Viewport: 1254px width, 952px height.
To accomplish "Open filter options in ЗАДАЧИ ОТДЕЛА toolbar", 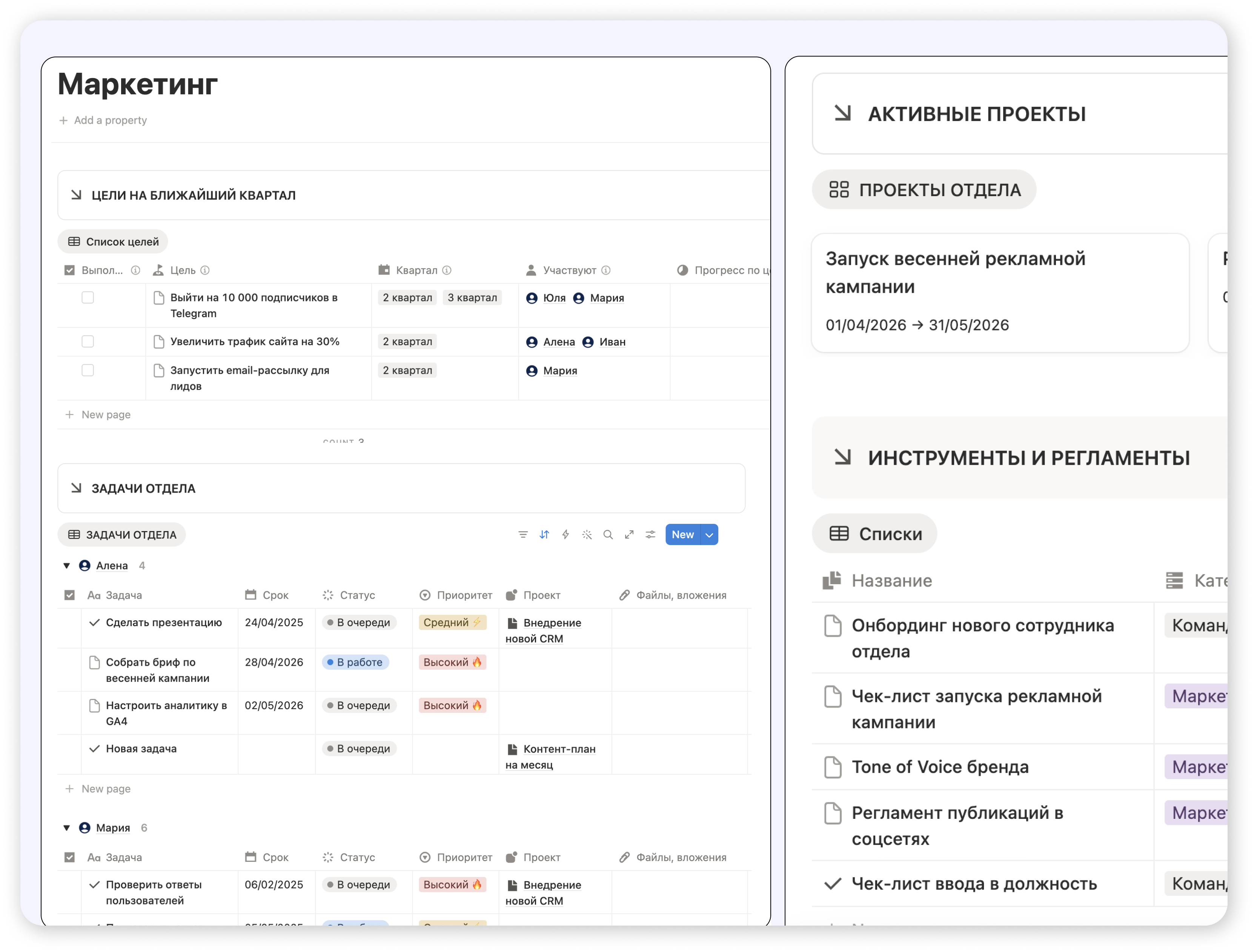I will [523, 534].
